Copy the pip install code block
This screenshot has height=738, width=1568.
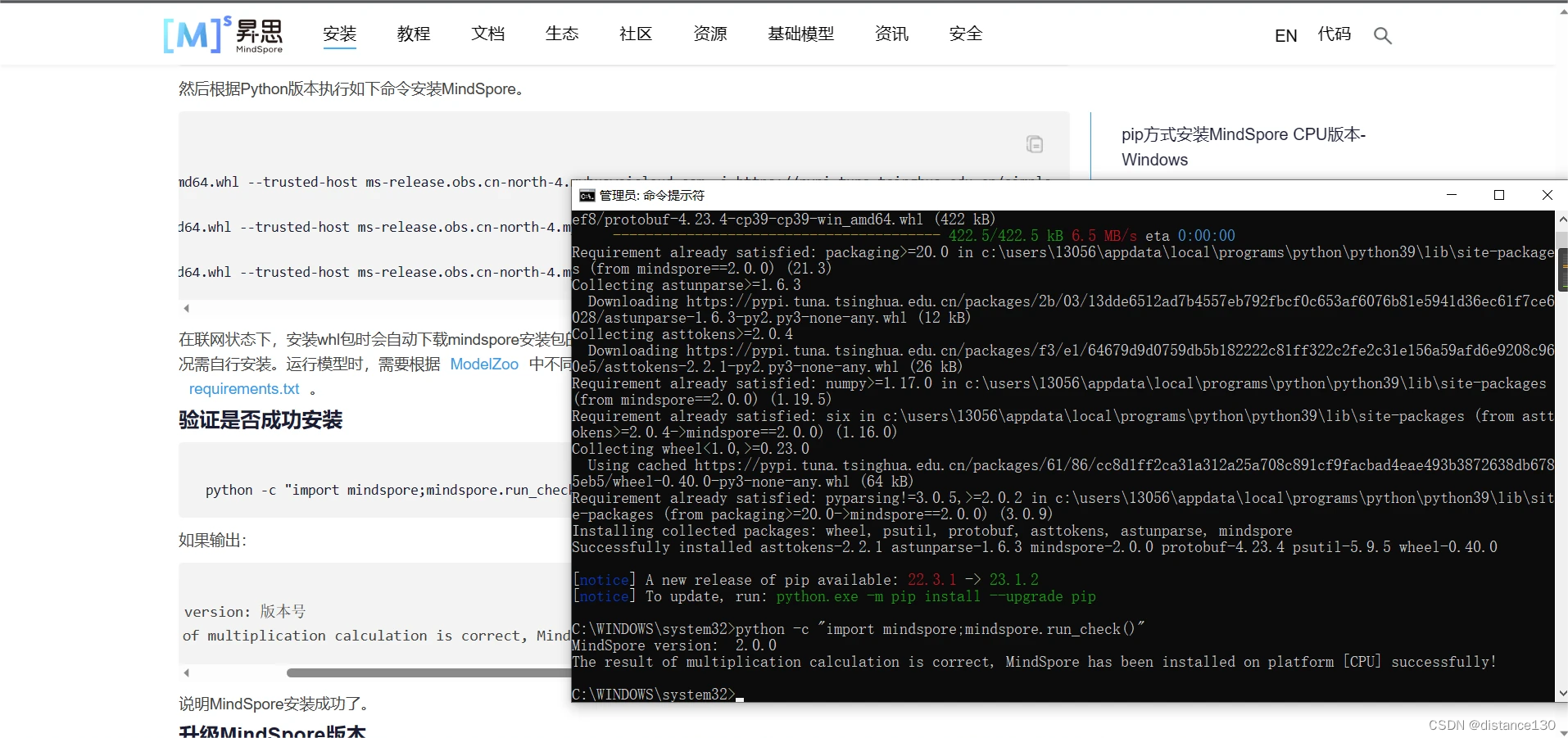[x=1035, y=144]
